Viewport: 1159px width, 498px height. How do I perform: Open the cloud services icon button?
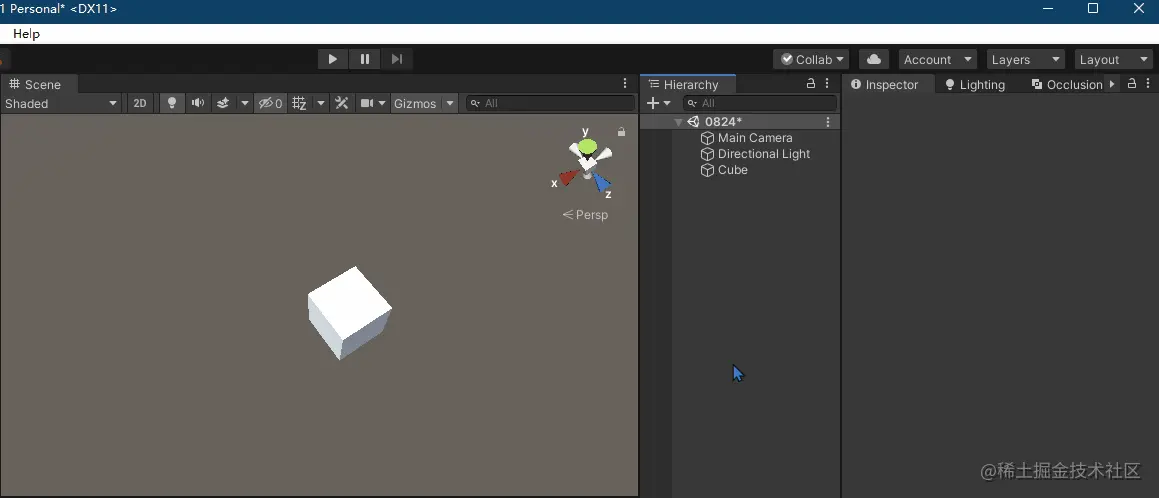[x=874, y=59]
